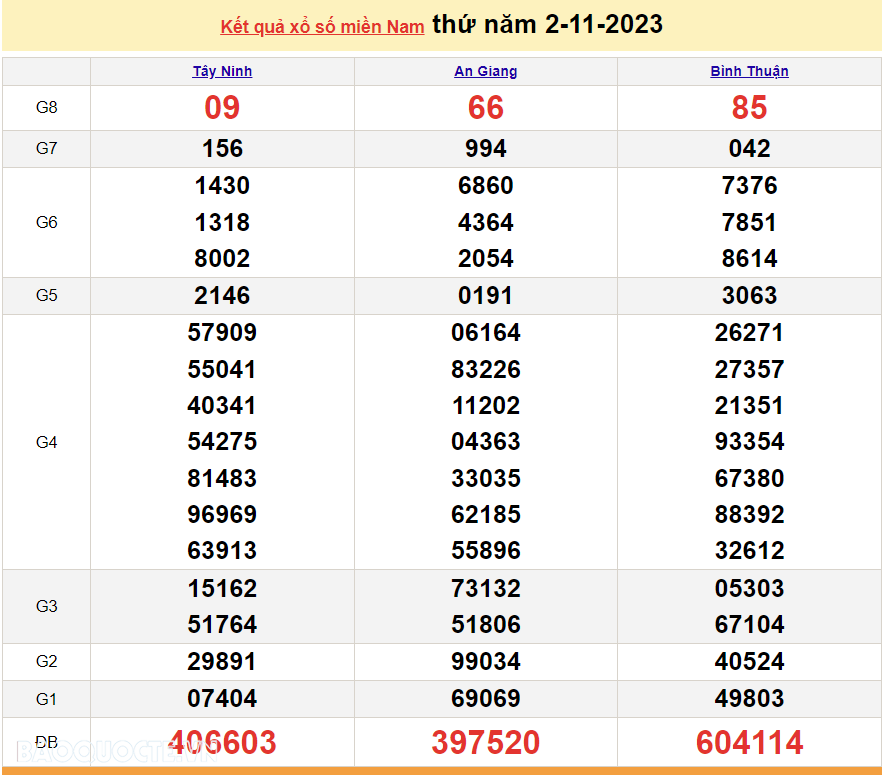
Task: Open the Kết quả xổ số miền Nam link
Action: (322, 26)
